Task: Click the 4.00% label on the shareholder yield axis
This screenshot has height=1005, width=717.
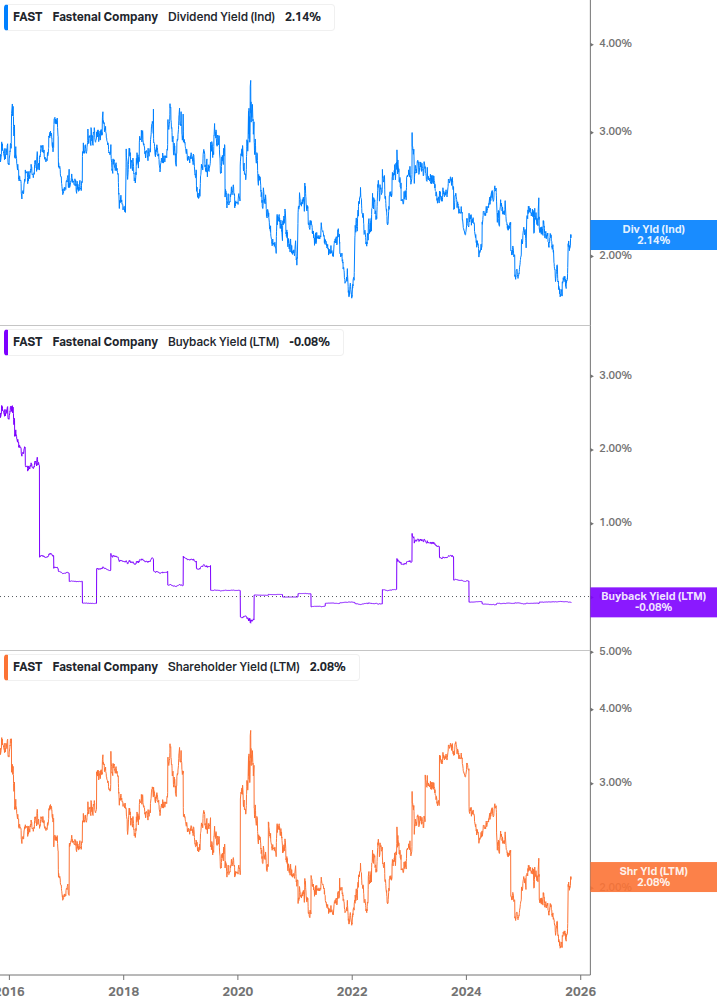Action: click(615, 708)
